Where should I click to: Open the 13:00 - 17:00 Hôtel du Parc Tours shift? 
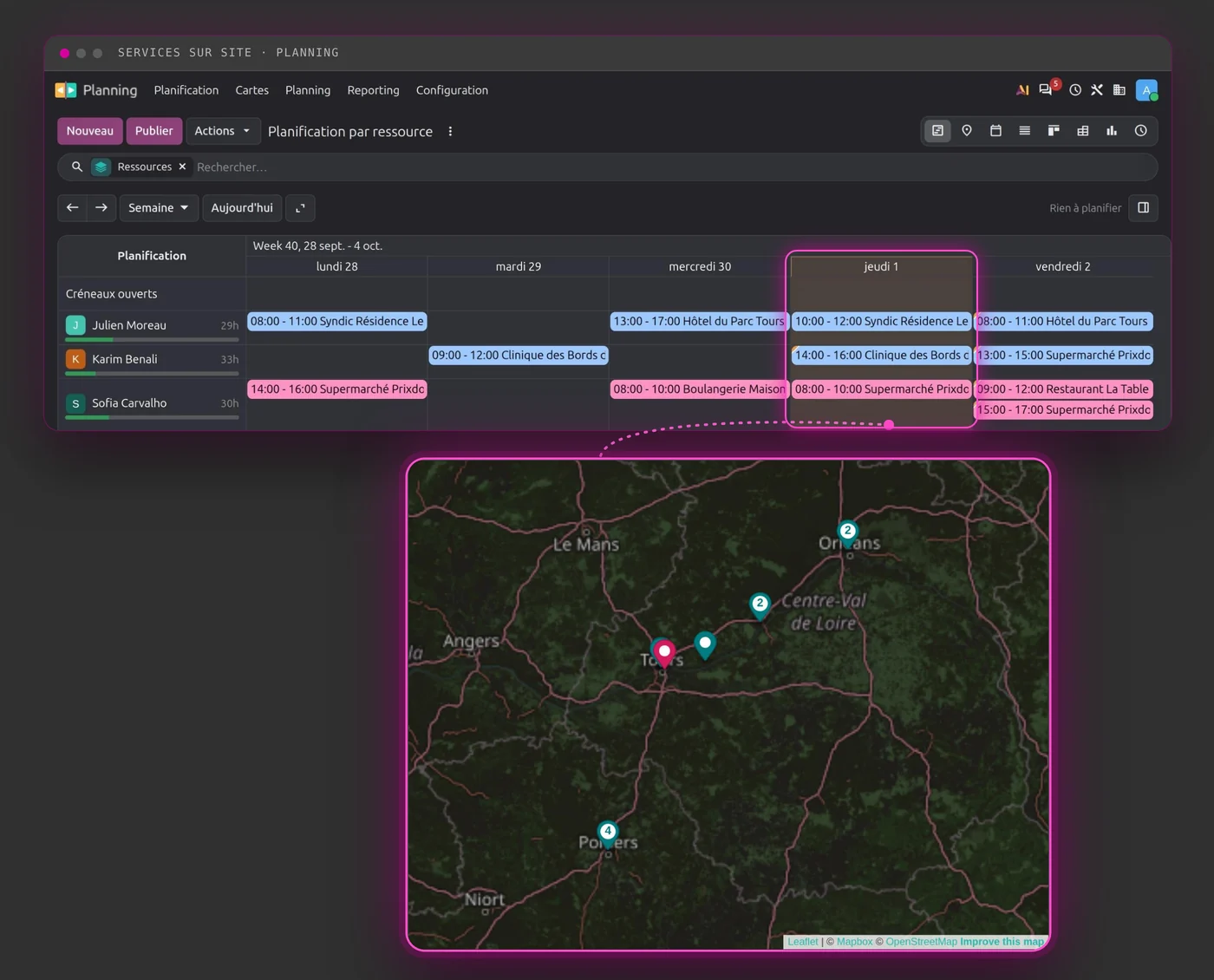point(700,321)
